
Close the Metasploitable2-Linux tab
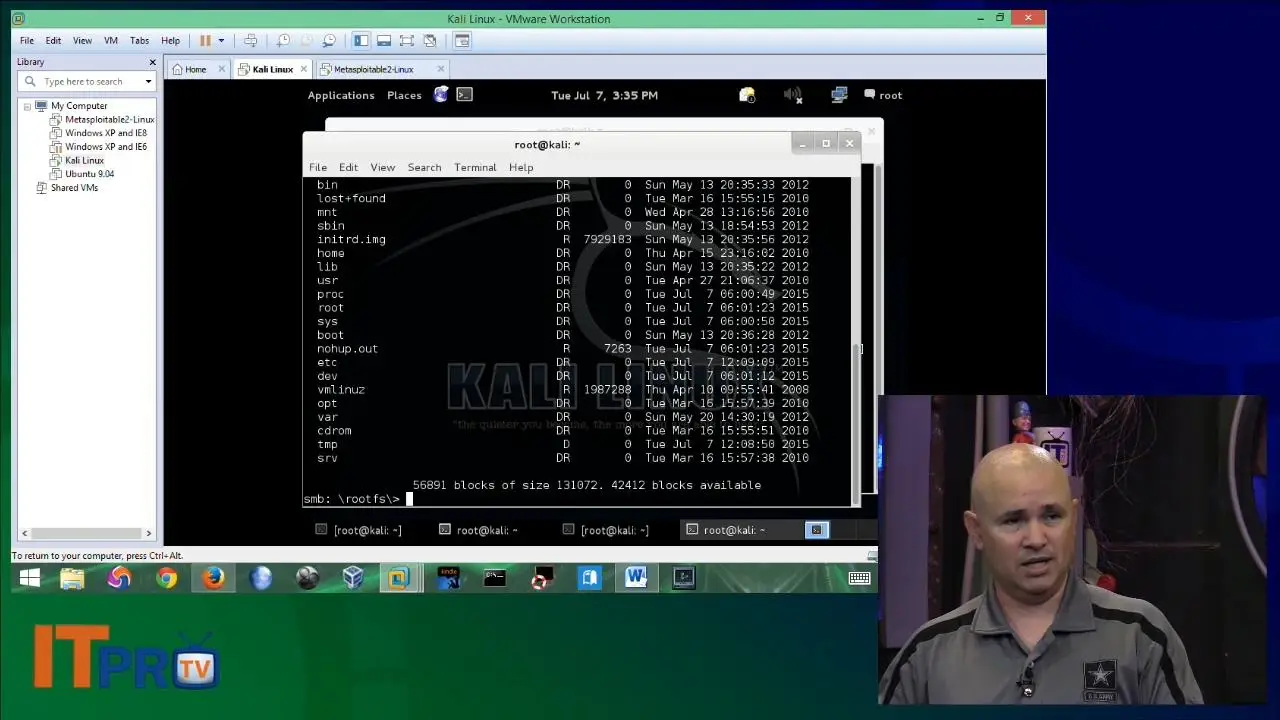point(440,69)
